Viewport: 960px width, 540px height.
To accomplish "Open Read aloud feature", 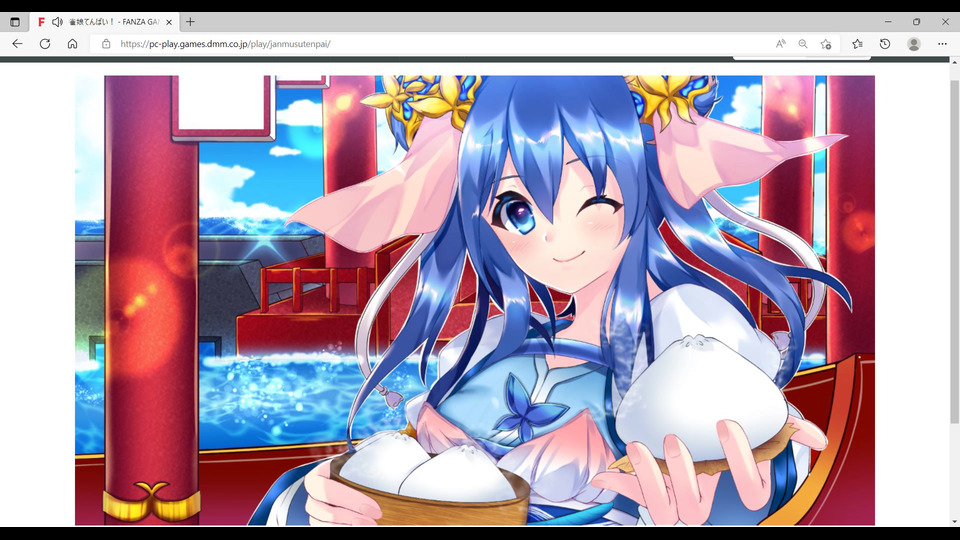I will (781, 44).
